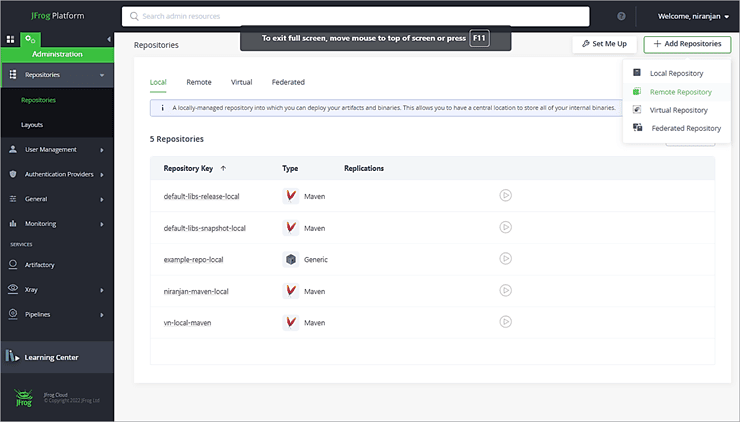Select the Administration gear tab icon
The height and width of the screenshot is (422, 740).
[x=30, y=39]
